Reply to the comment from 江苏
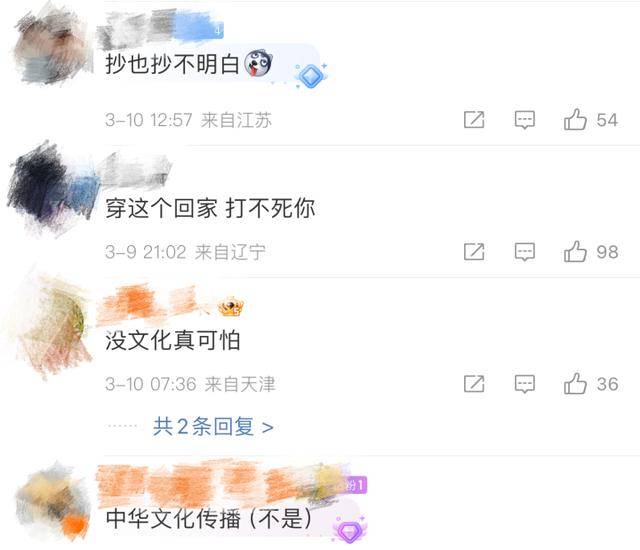Screen dimensions: 640x550 [x=524, y=120]
